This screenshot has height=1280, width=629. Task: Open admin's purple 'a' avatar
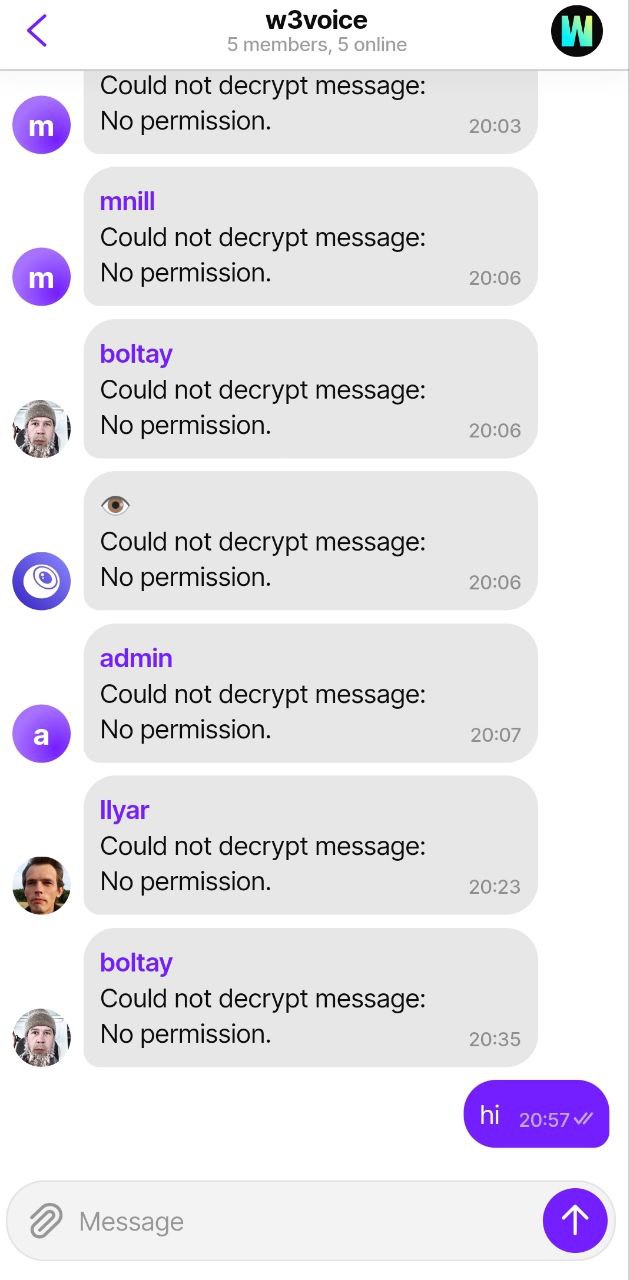tap(41, 734)
